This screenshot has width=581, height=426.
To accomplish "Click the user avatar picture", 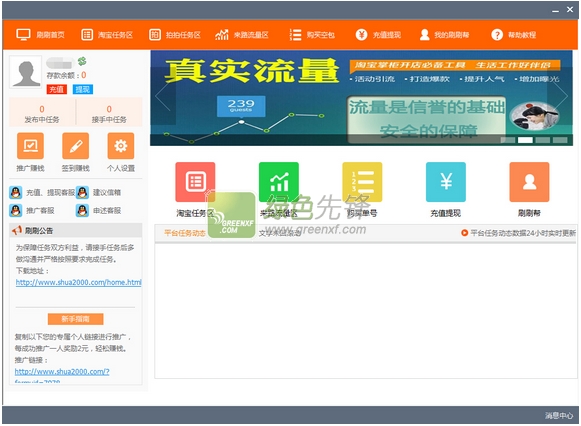I will [26, 72].
